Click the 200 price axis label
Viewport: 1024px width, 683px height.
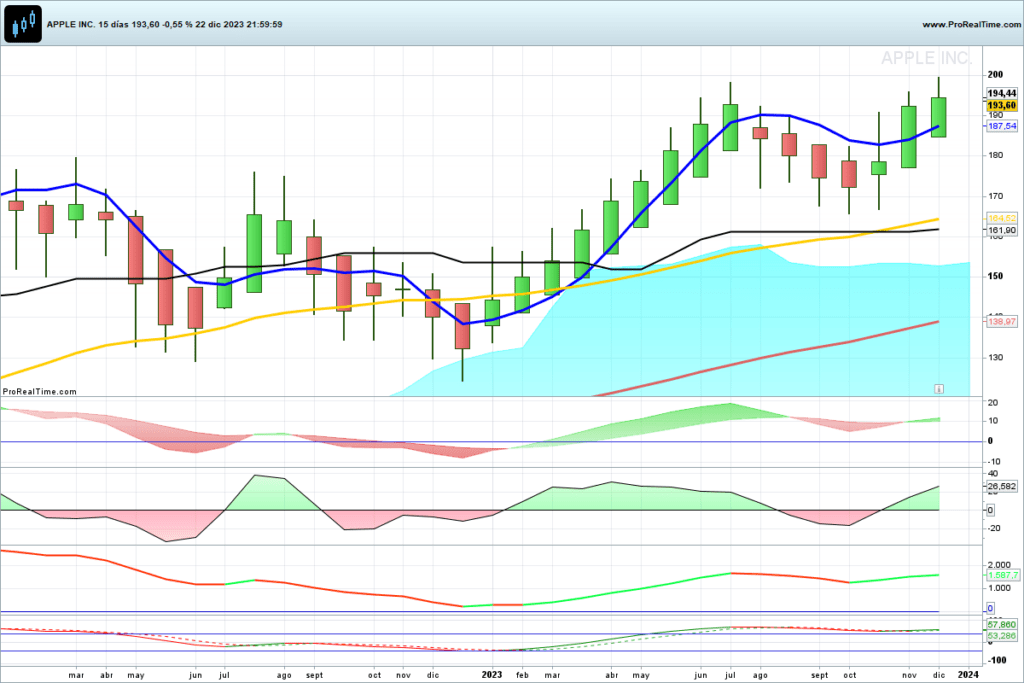(995, 74)
